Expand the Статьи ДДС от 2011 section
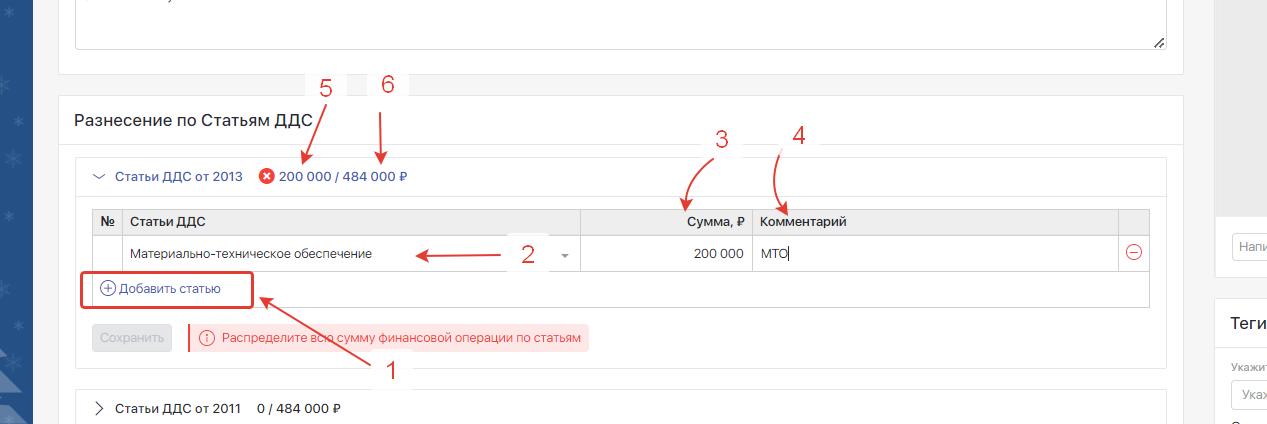 [99, 408]
